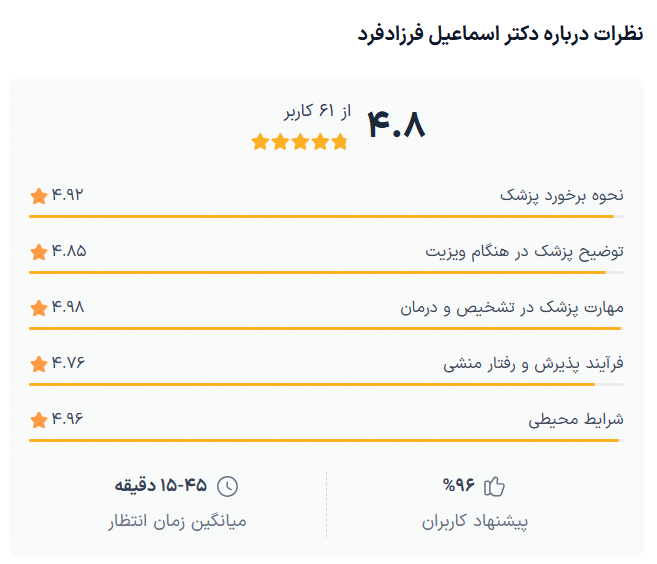Click the overall score ۴.۸
This screenshot has width=657, height=564.
click(396, 125)
